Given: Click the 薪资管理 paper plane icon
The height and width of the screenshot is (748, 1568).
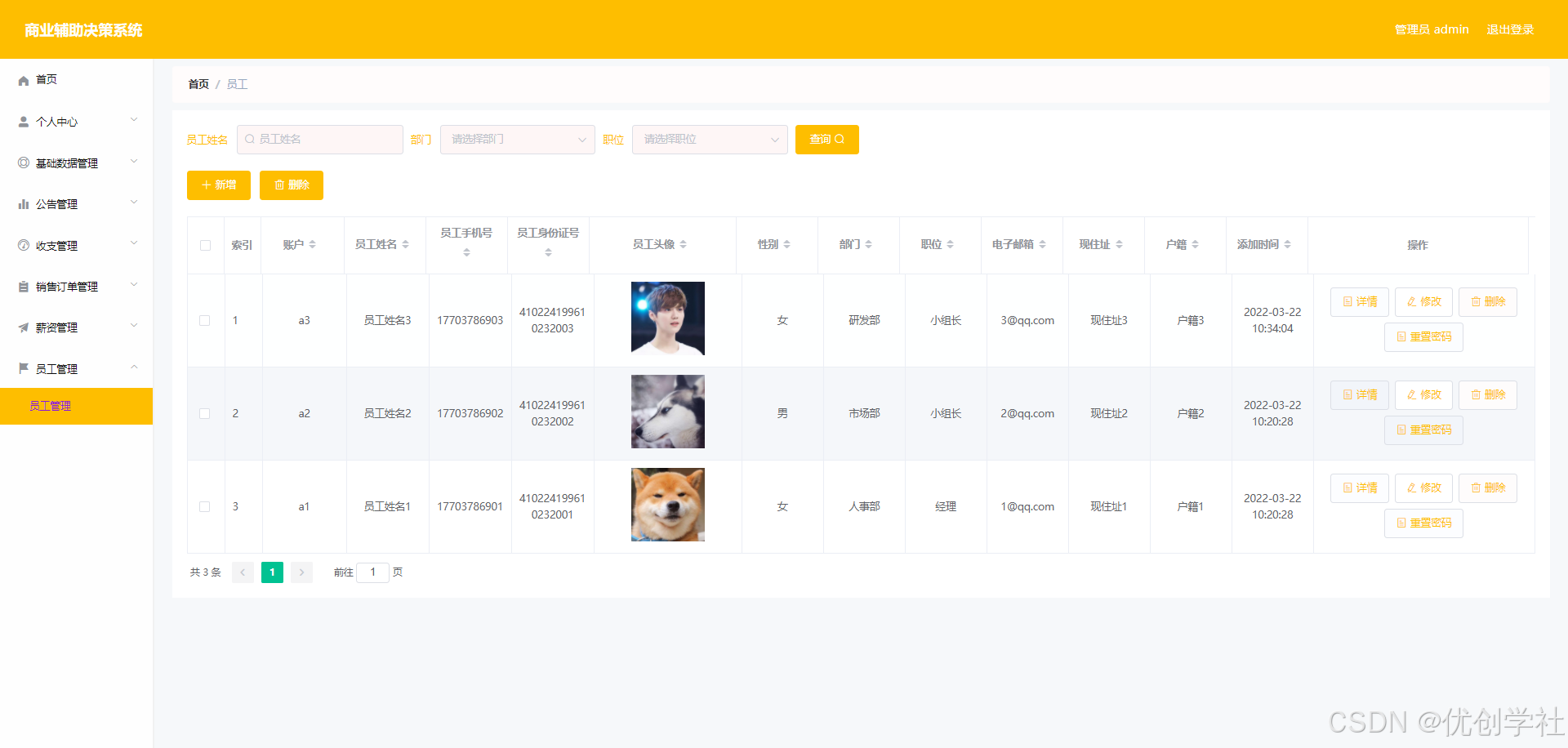Looking at the screenshot, I should coord(24,327).
